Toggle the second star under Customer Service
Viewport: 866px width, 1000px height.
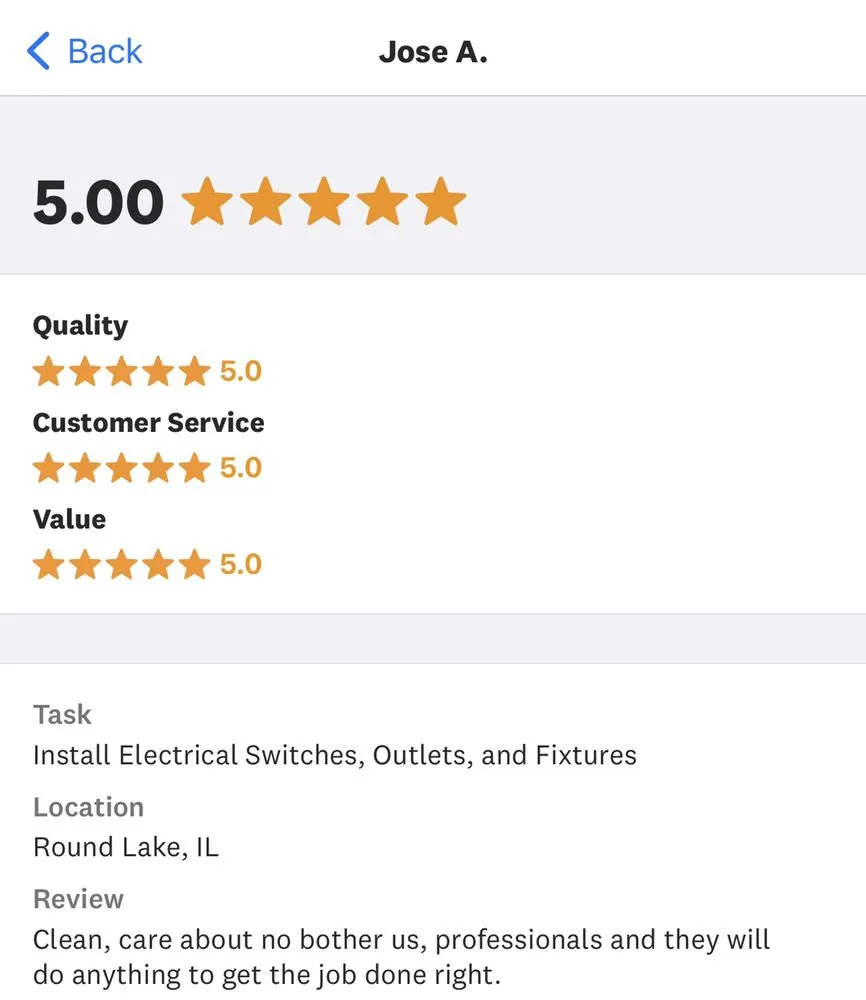point(85,467)
